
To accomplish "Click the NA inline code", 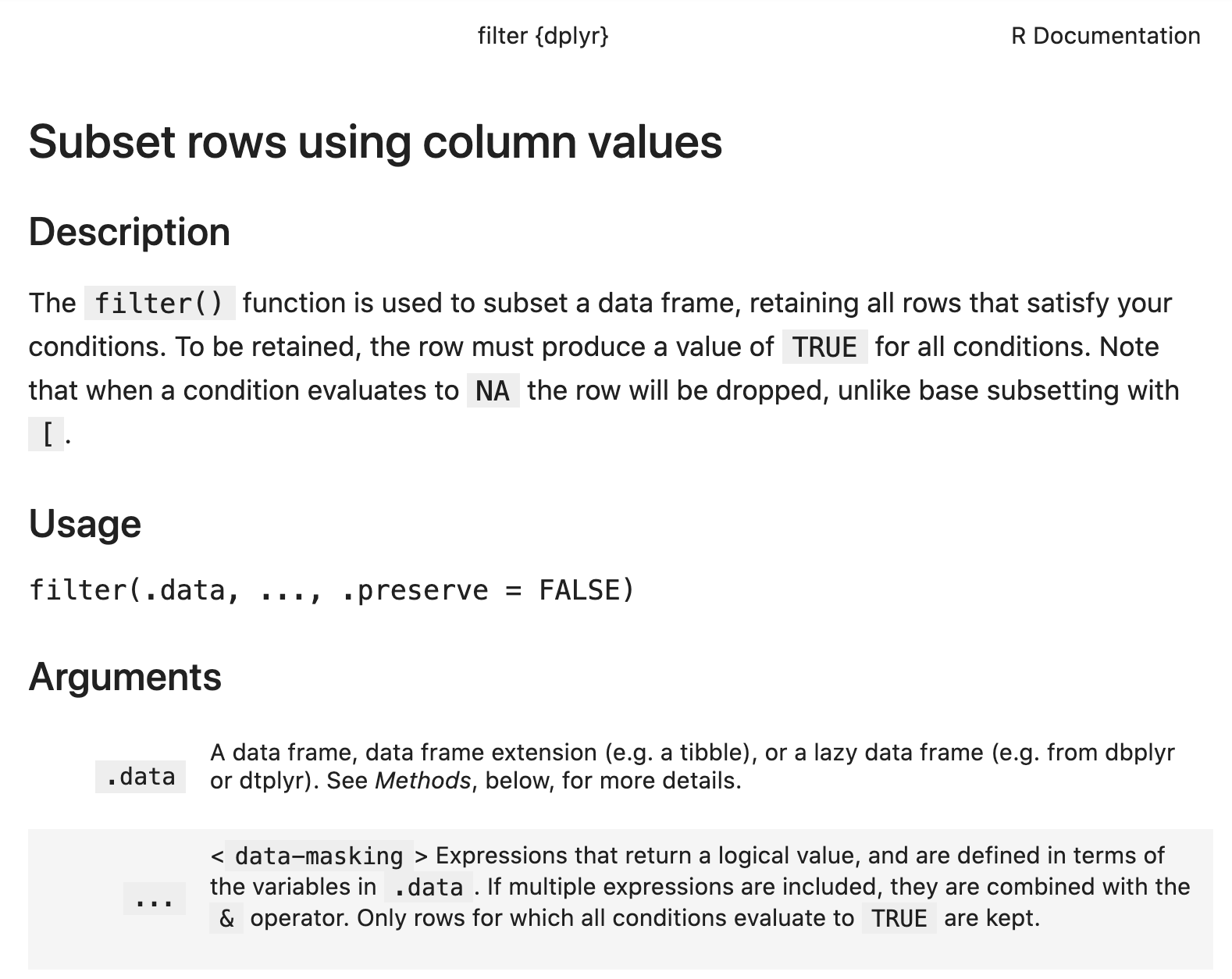I will click(493, 390).
